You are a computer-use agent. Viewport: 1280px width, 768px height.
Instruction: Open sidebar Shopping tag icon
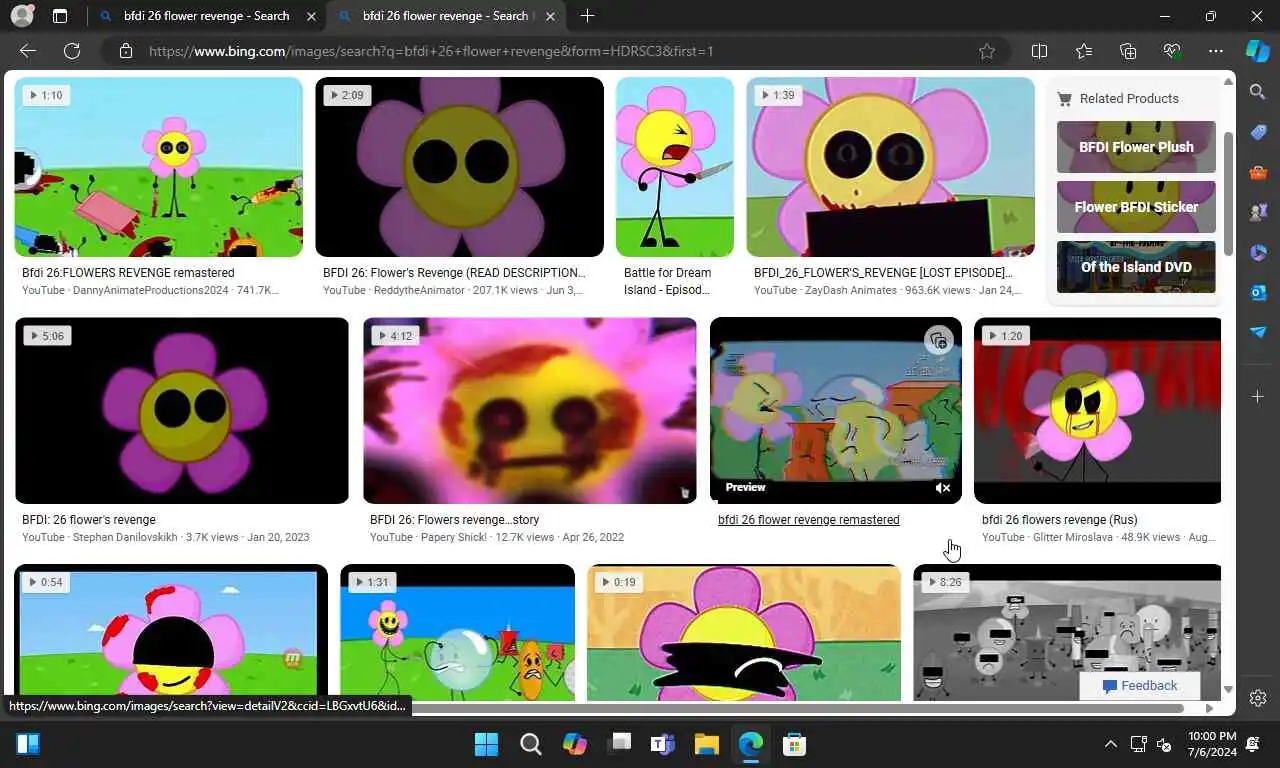1258,132
